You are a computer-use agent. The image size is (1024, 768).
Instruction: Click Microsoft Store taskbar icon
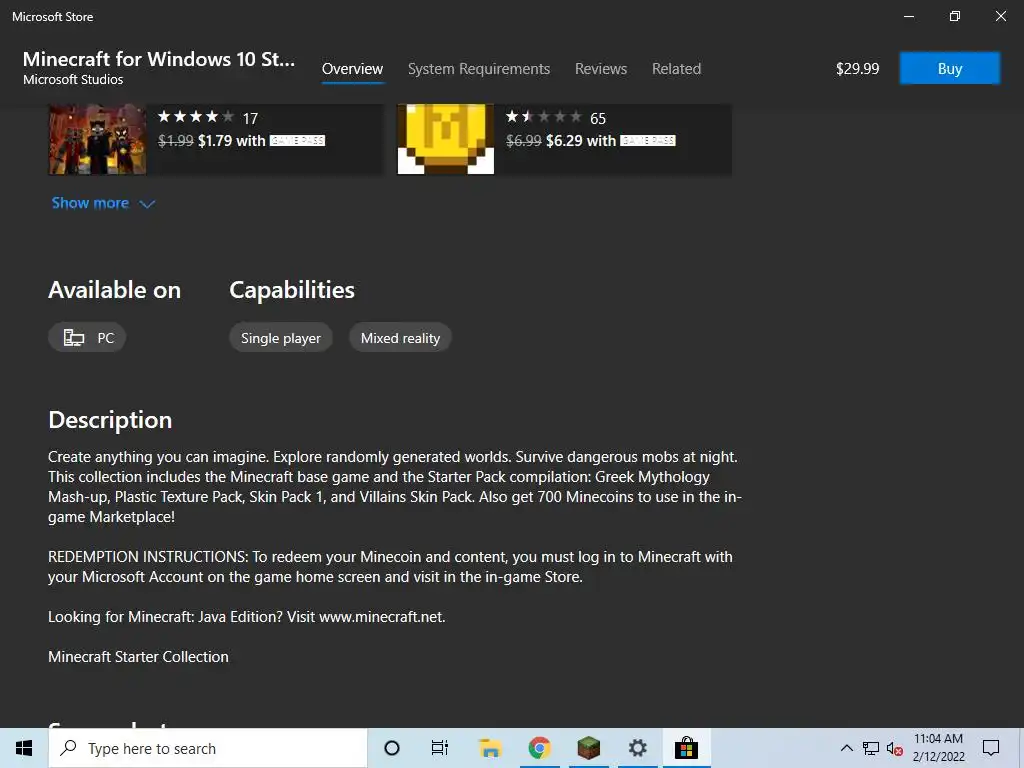click(x=686, y=748)
